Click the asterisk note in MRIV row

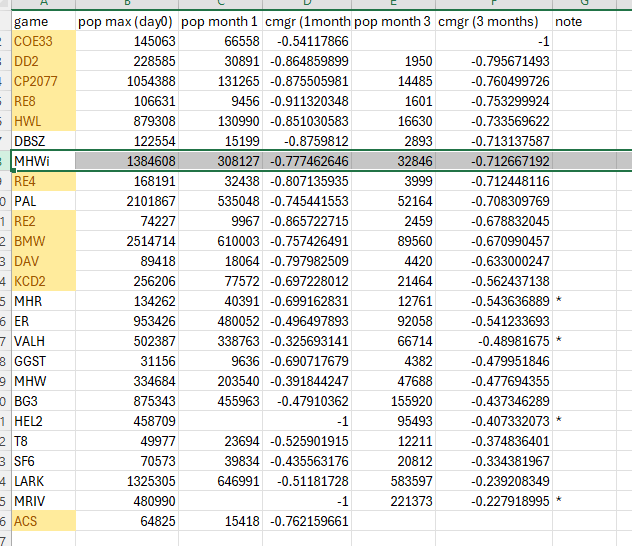(559, 500)
